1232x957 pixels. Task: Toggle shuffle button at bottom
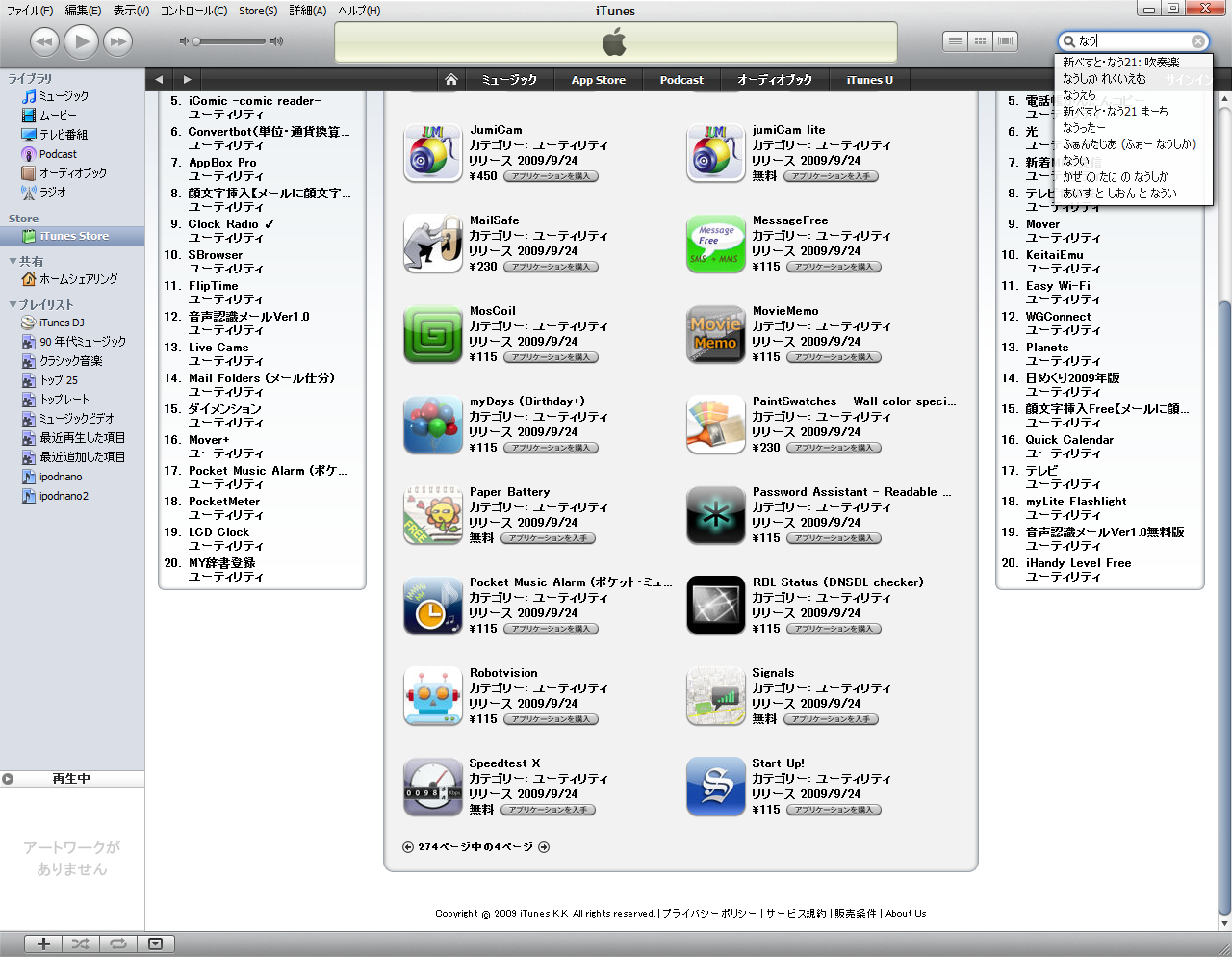pos(81,944)
